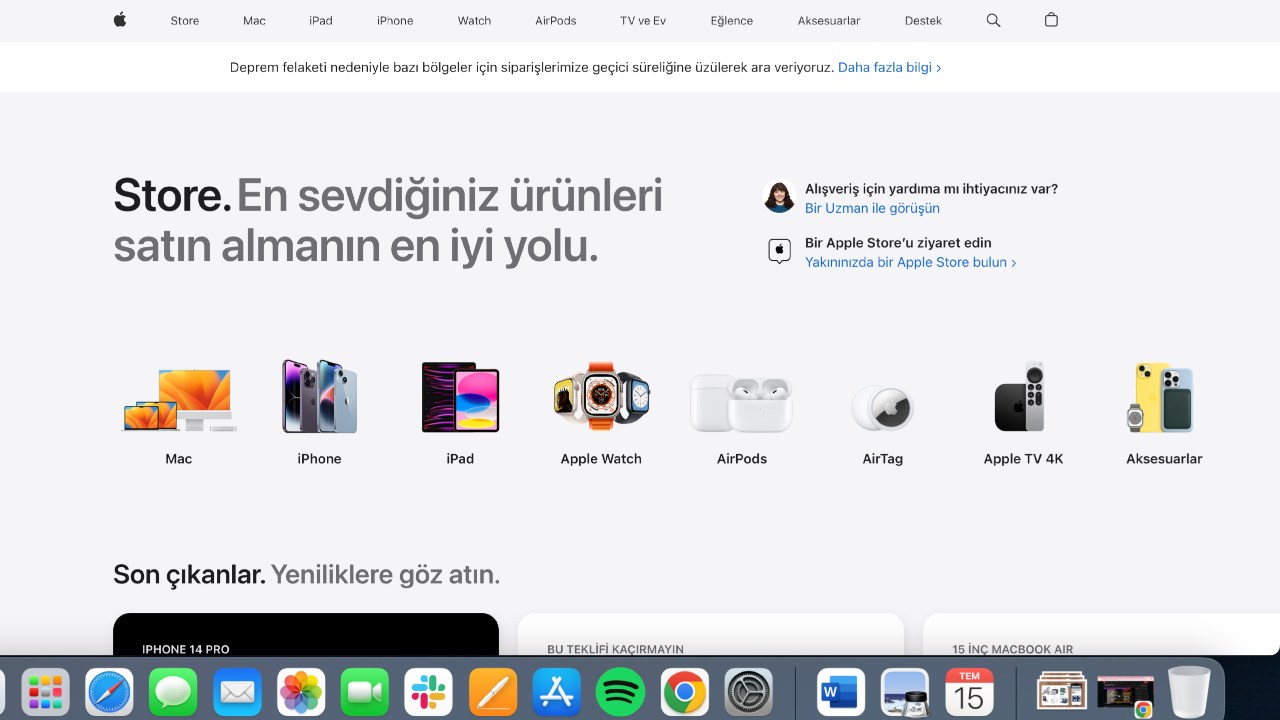Click the Apple logo in navigation bar
Viewport: 1280px width, 720px height.
point(120,20)
